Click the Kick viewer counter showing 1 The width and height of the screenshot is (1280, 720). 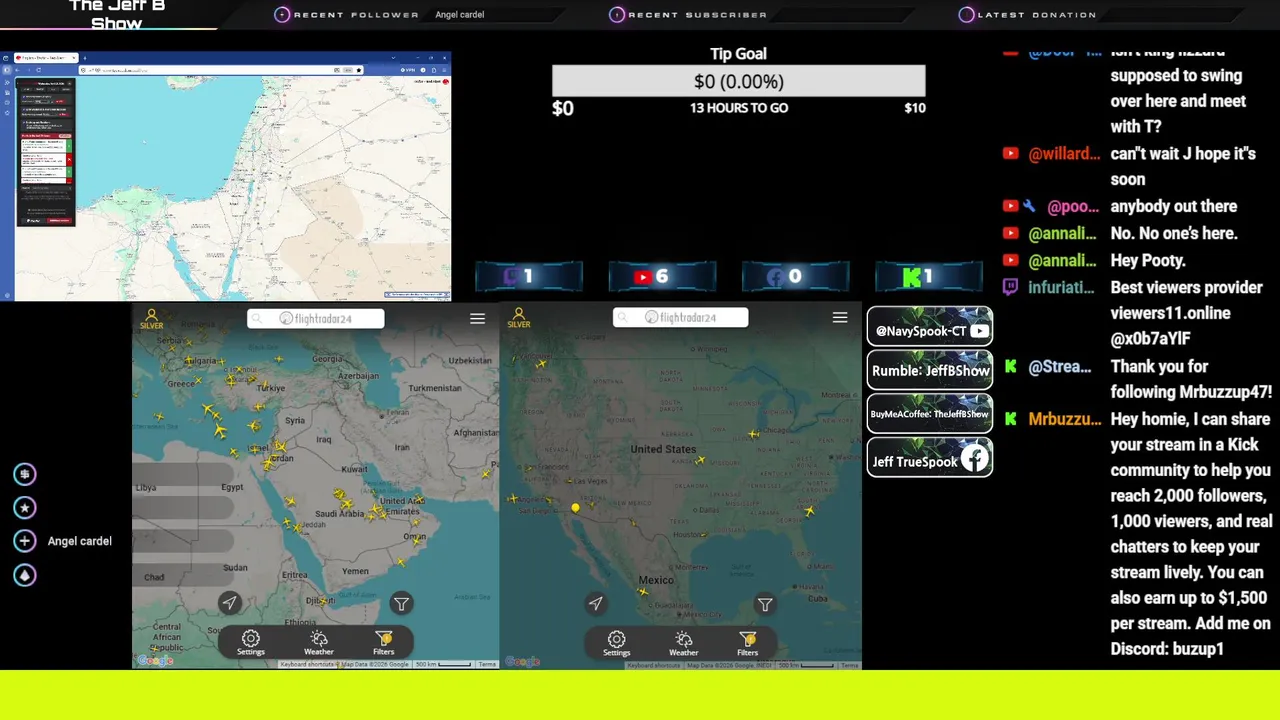928,277
